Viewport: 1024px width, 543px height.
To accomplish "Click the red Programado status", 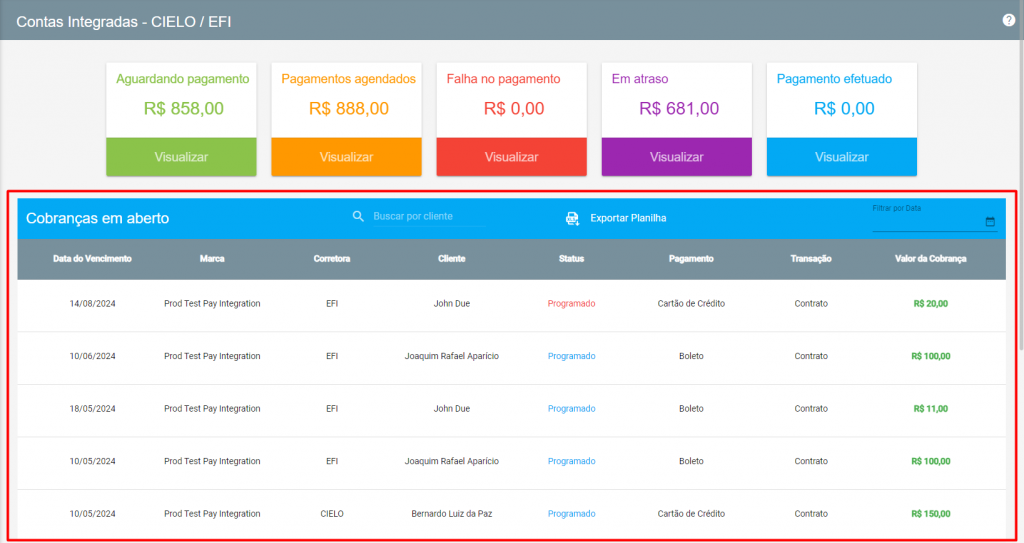I will pyautogui.click(x=571, y=304).
